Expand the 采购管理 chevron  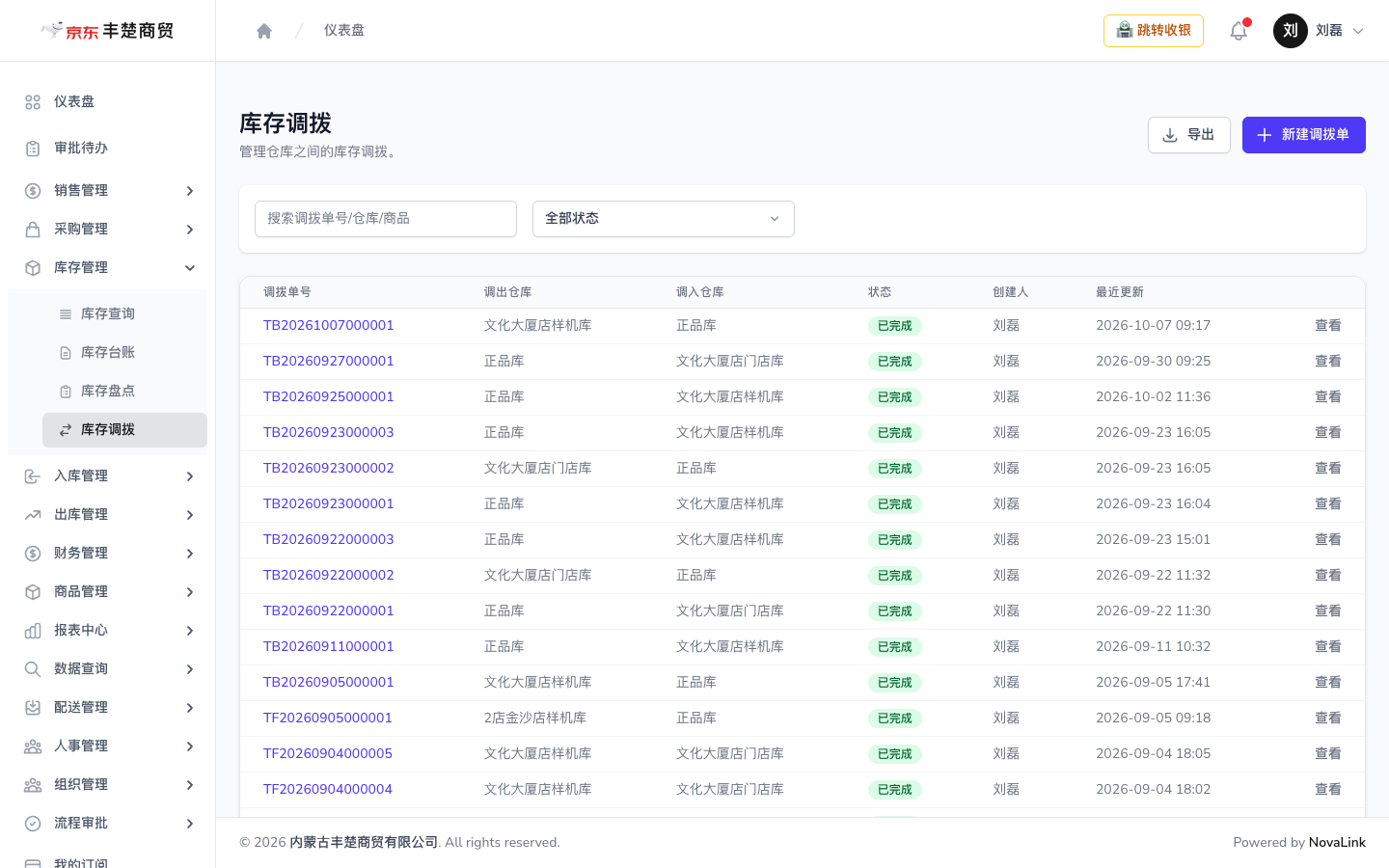(190, 230)
